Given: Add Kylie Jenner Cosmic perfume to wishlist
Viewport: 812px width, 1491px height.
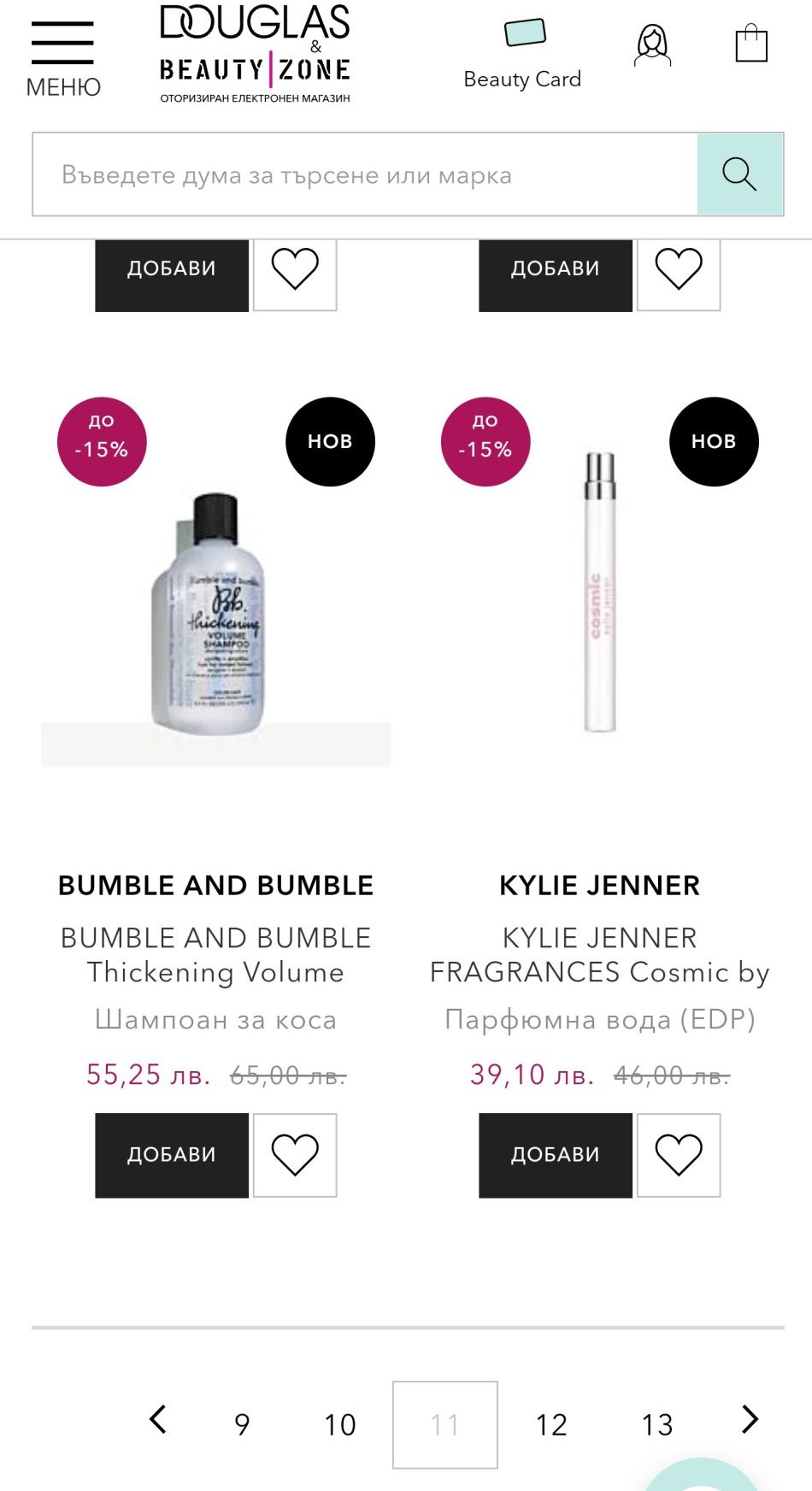Looking at the screenshot, I should click(x=679, y=1155).
